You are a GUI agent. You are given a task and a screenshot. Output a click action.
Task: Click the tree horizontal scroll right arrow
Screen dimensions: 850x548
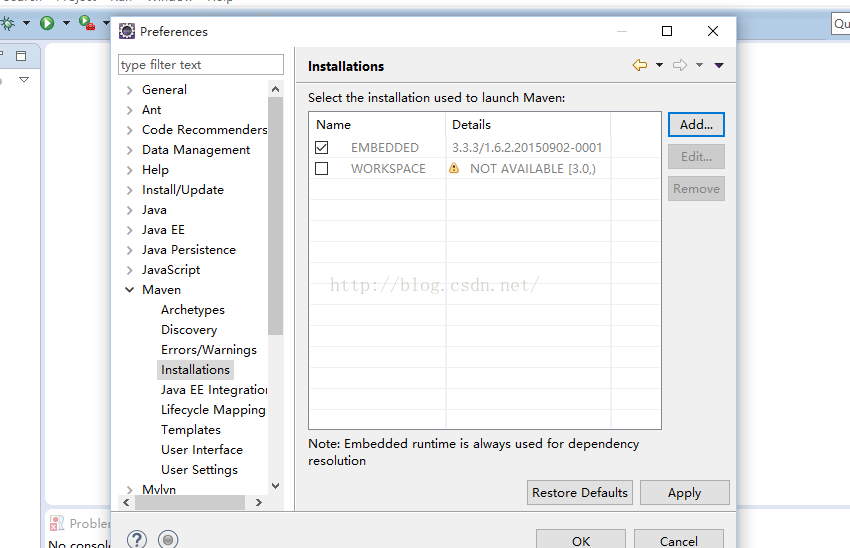click(259, 502)
